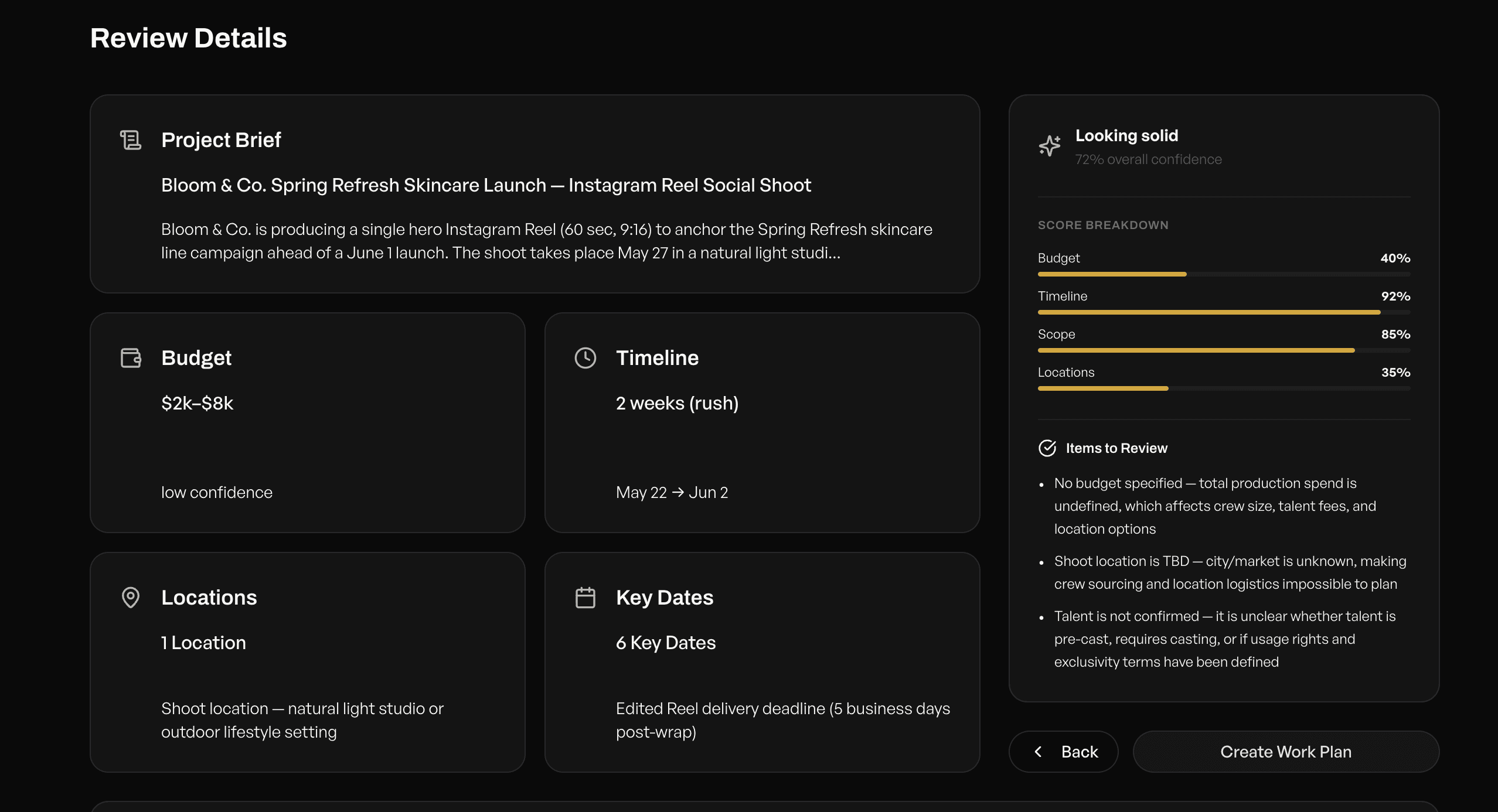The height and width of the screenshot is (812, 1498).
Task: Click the 1 Location value
Action: pos(203,643)
